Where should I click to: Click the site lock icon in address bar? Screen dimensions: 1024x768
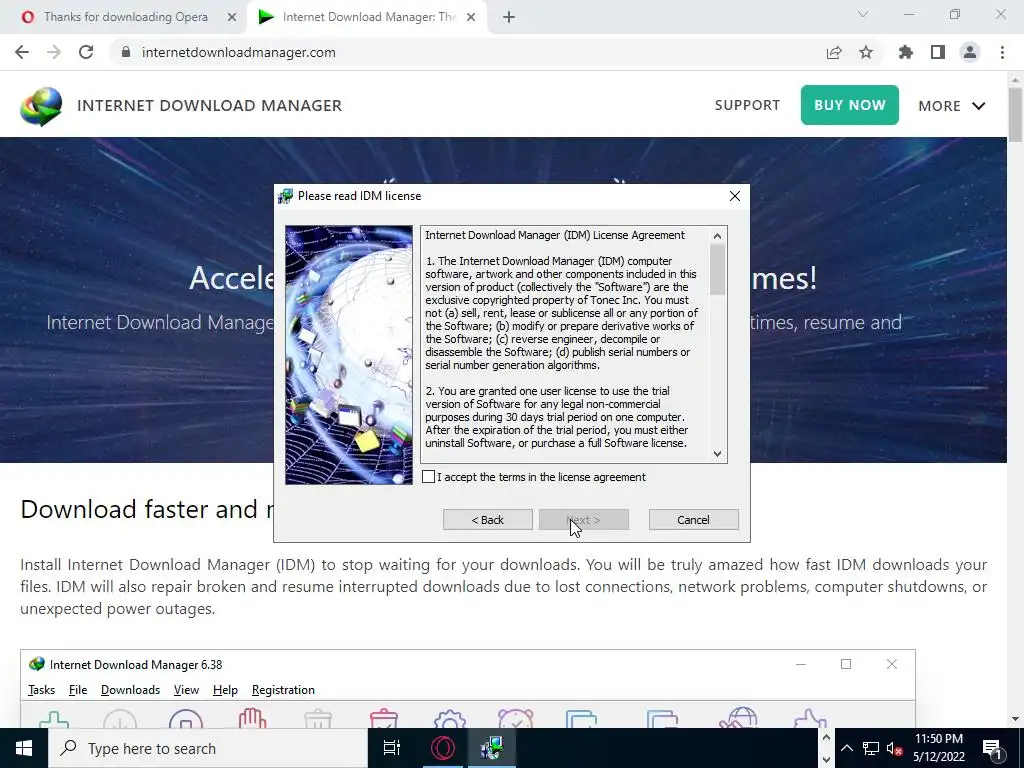(126, 52)
